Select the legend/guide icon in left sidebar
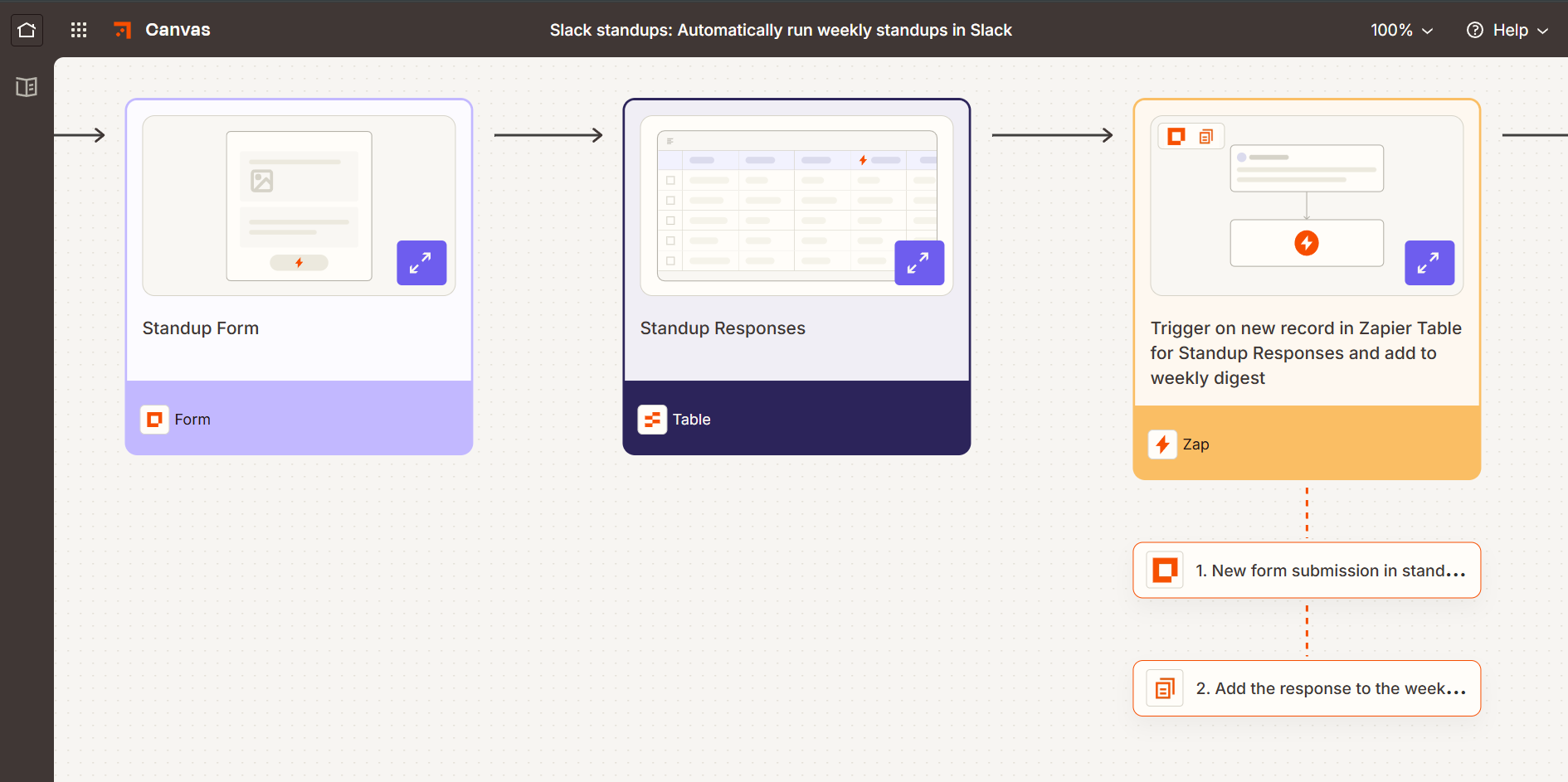The image size is (1568, 782). [x=26, y=86]
